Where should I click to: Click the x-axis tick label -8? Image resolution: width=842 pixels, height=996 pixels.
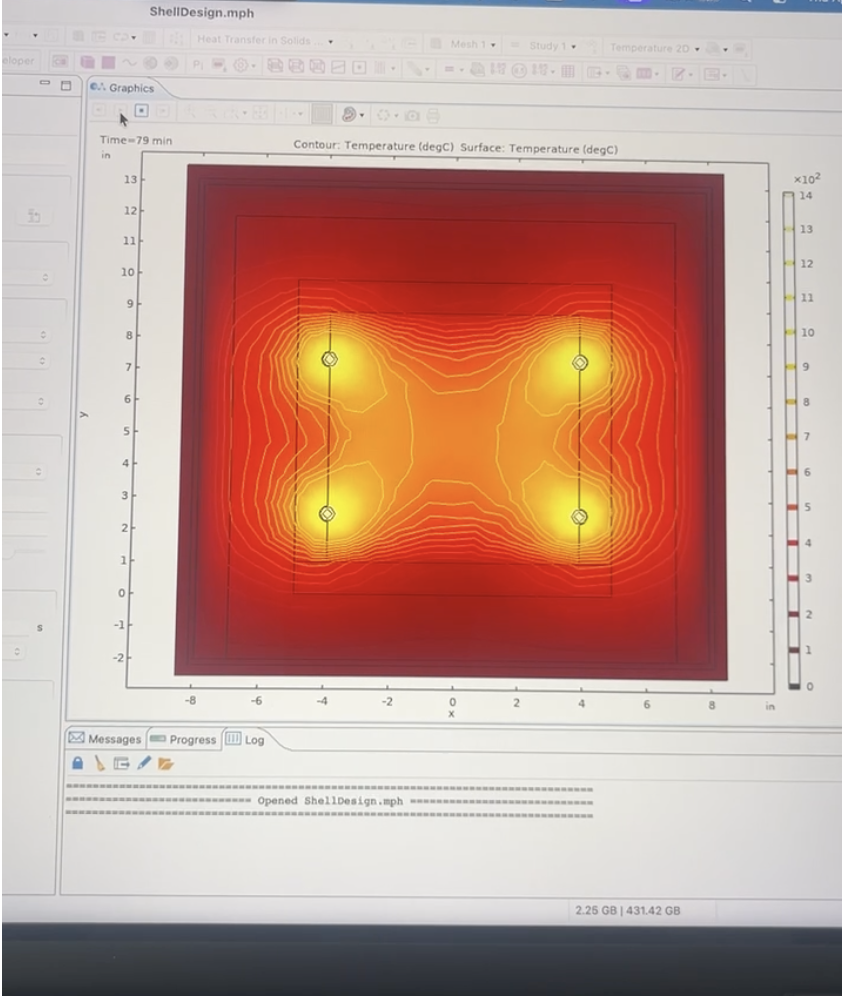click(x=190, y=700)
